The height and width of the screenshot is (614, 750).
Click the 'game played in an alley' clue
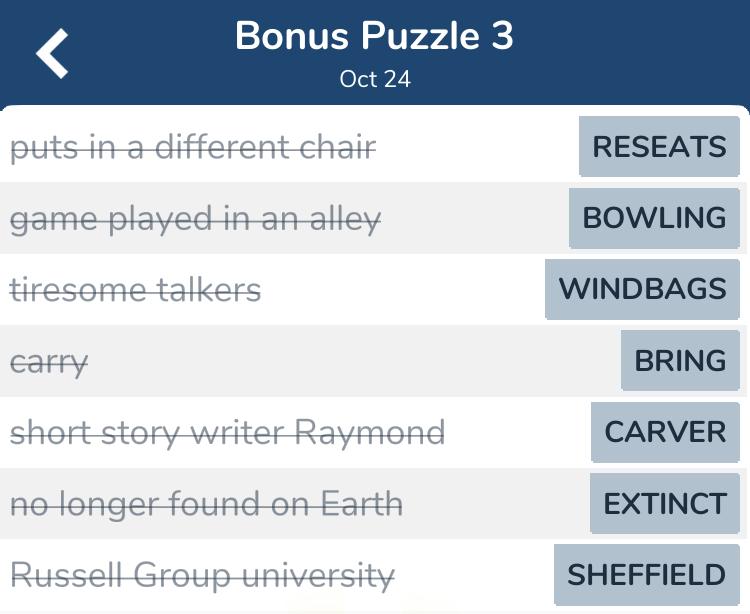pyautogui.click(x=196, y=219)
